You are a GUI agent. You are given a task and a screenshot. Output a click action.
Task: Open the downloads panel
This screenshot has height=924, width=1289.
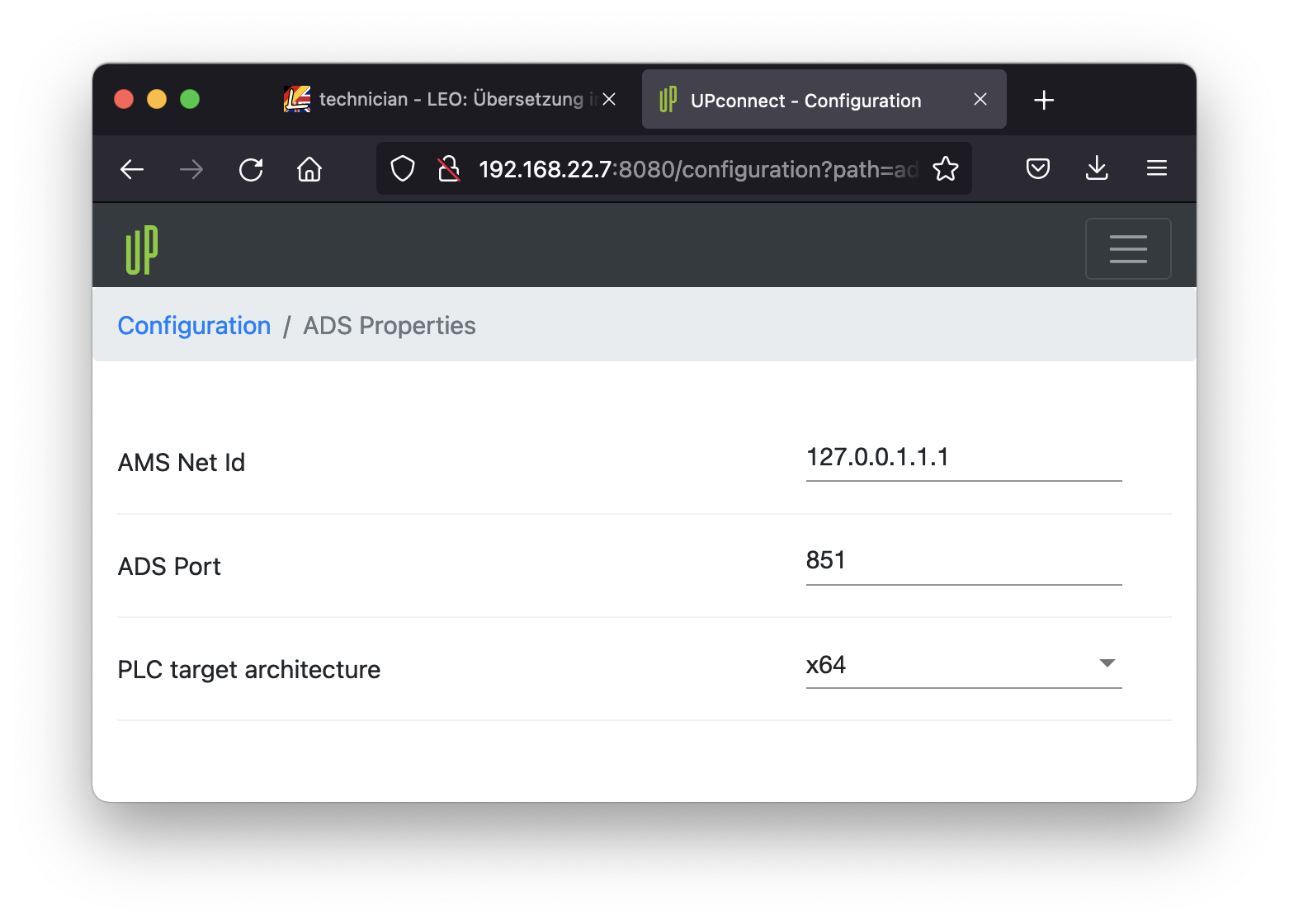[x=1097, y=168]
